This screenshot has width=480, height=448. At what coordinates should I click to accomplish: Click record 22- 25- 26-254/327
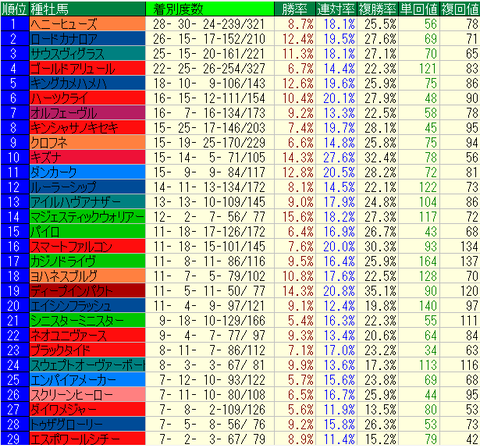click(x=209, y=68)
